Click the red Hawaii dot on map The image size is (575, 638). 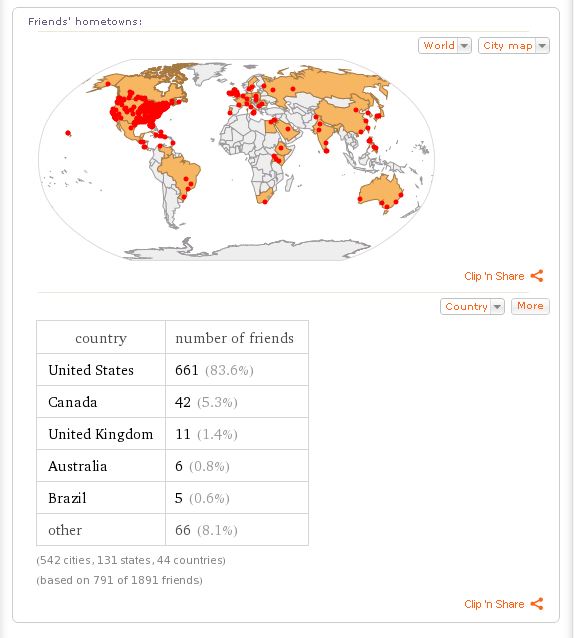(68, 133)
